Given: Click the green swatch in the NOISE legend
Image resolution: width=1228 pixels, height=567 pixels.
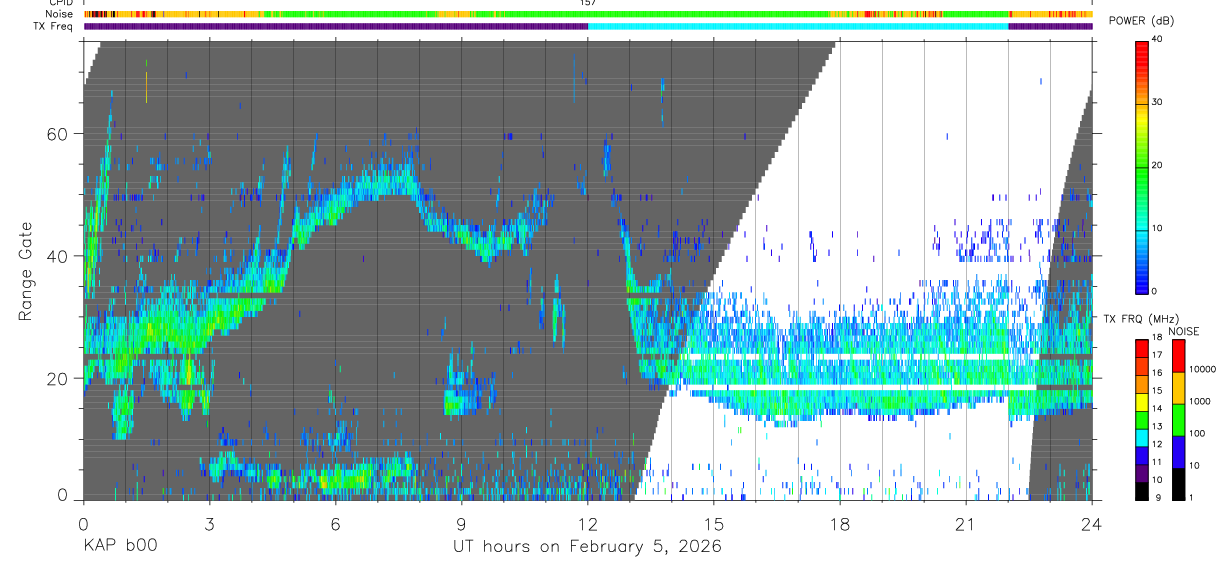Looking at the screenshot, I should (x=1178, y=420).
